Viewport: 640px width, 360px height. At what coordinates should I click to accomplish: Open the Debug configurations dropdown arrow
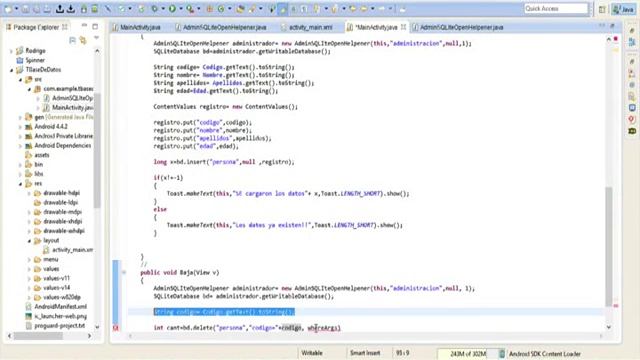coord(162,9)
